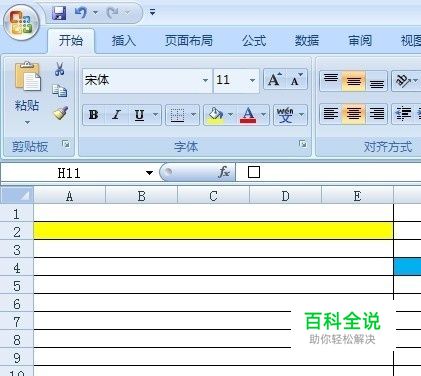421x376 pixels.
Task: Toggle center horizontal alignment
Action: [354, 114]
